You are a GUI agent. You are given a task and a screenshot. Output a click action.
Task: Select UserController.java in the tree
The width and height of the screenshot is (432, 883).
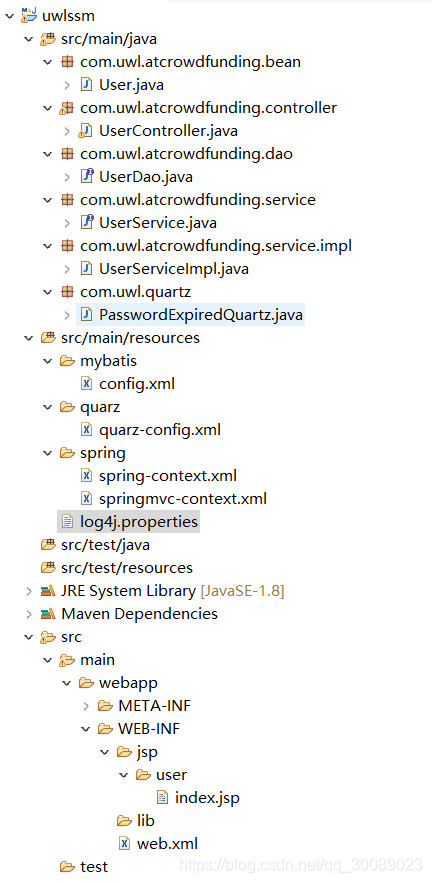pyautogui.click(x=168, y=131)
